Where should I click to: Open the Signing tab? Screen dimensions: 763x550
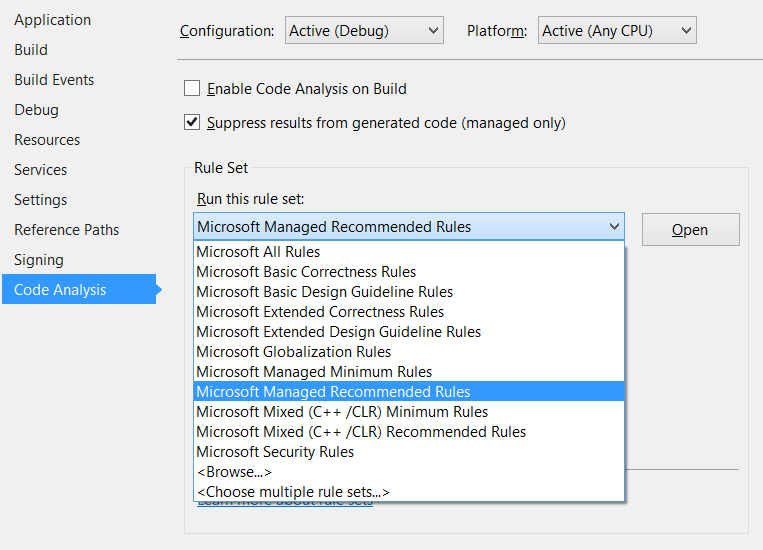coord(39,260)
